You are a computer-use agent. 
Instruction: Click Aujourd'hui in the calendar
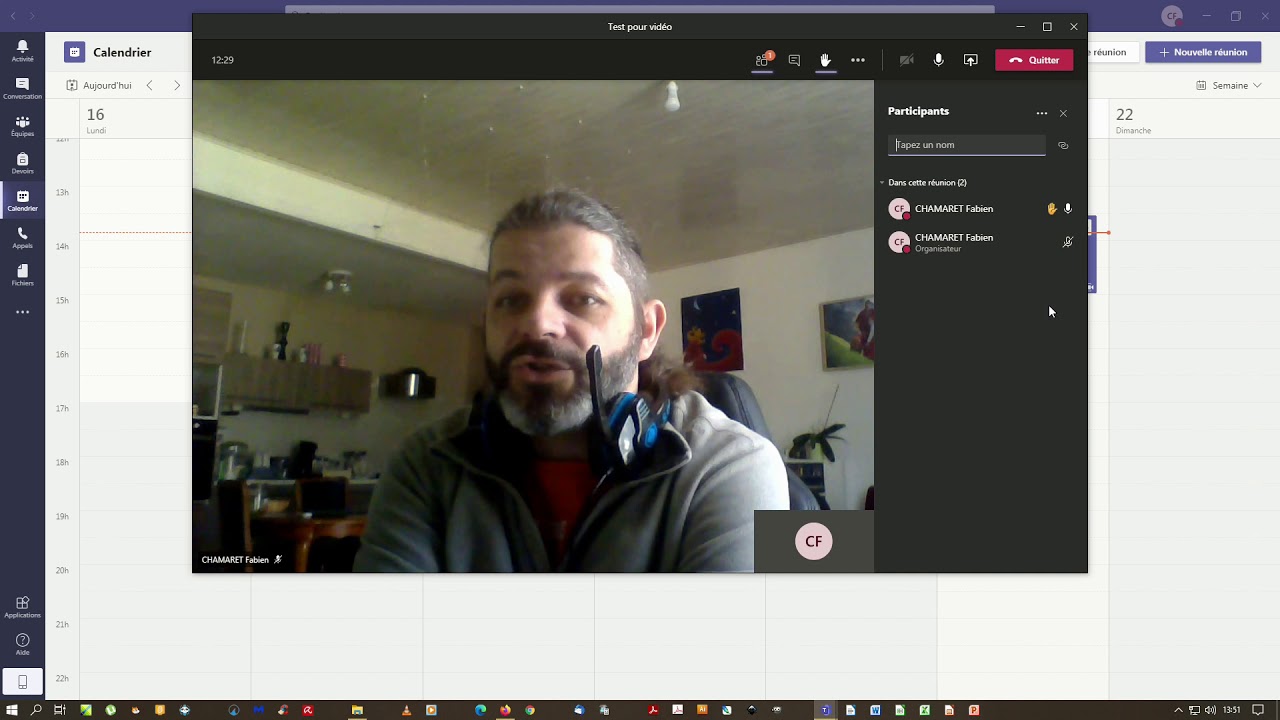[x=99, y=85]
